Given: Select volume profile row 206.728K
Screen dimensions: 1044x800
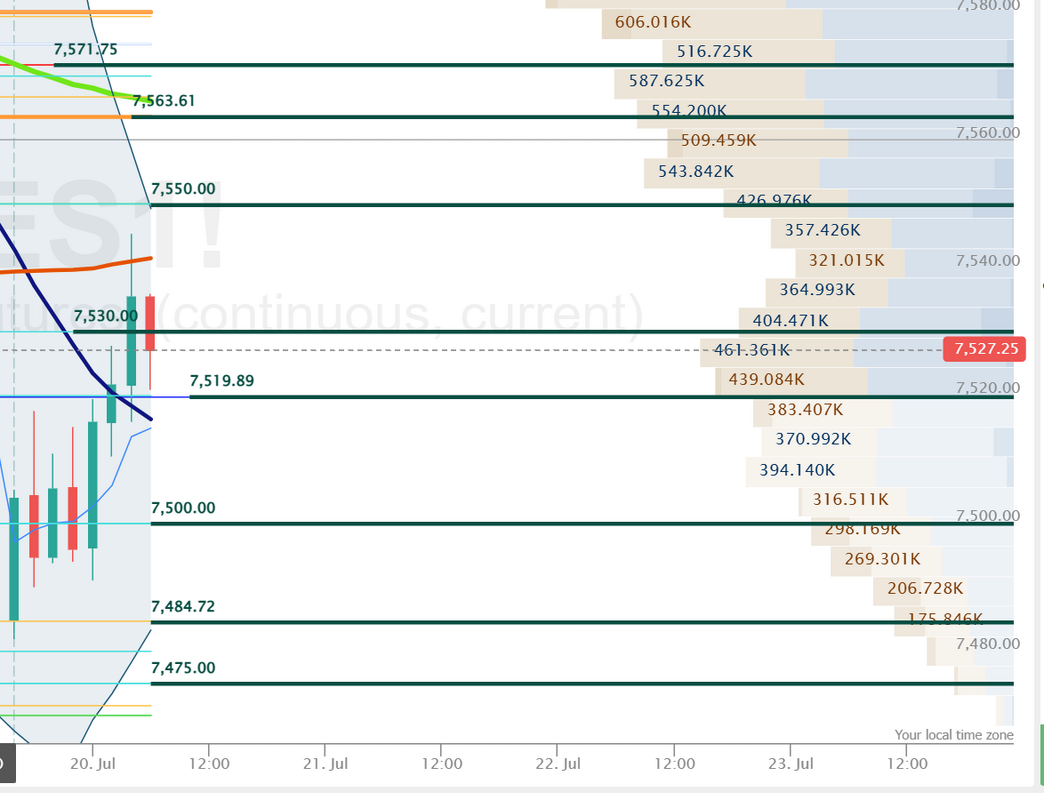Looking at the screenshot, I should [925, 588].
